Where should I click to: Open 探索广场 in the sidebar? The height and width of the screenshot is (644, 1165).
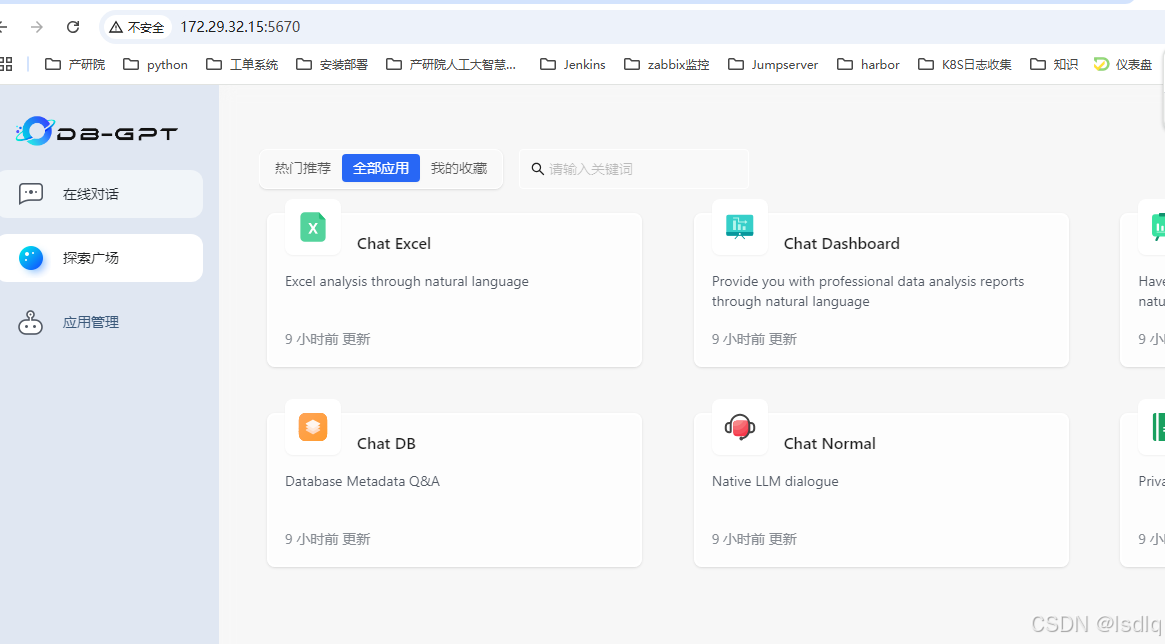tap(101, 258)
